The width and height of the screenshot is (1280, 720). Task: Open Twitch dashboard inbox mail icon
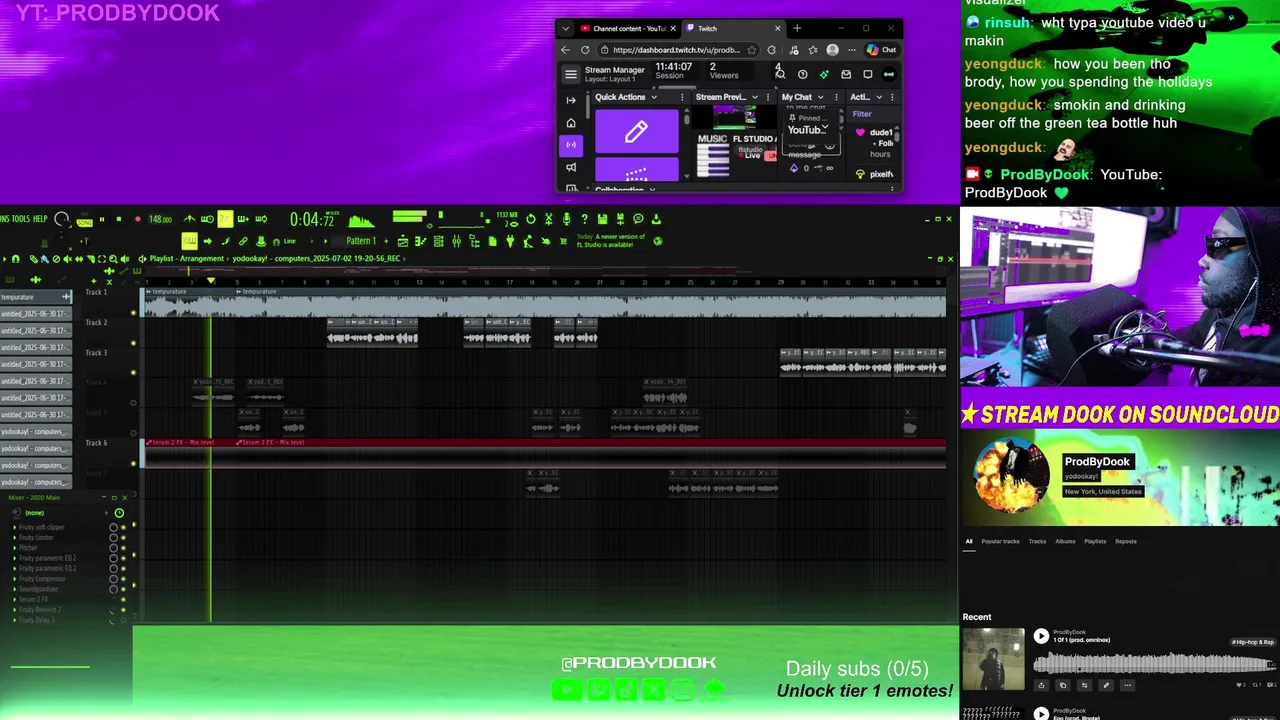[x=846, y=74]
